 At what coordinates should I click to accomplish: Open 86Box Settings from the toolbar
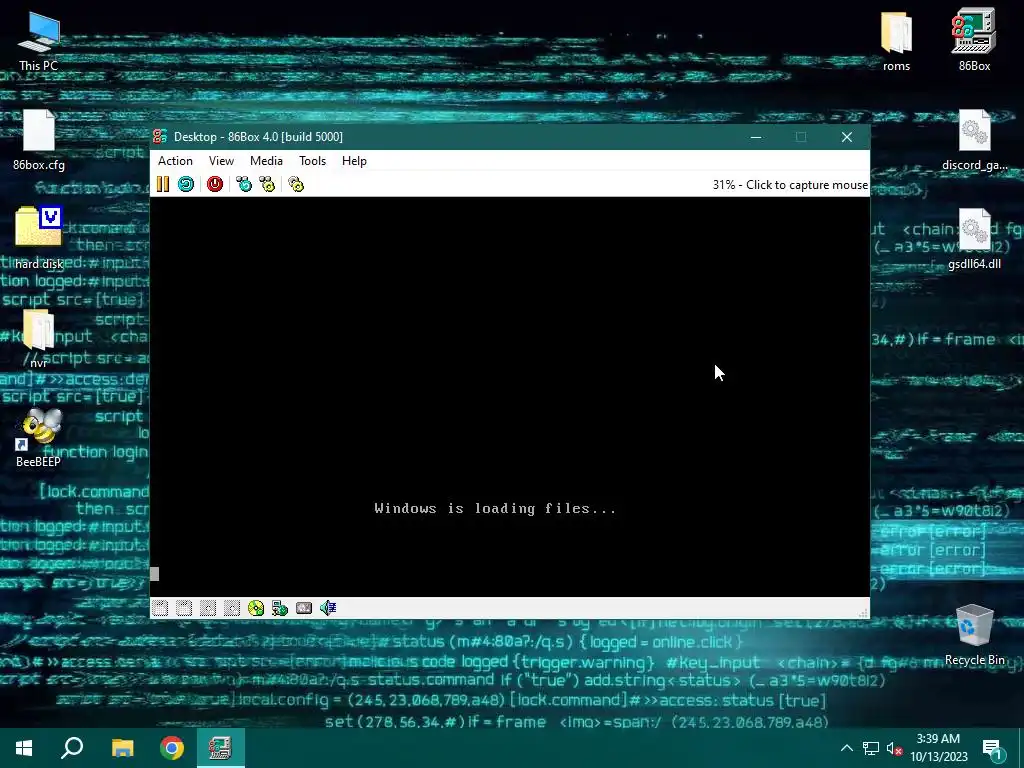pos(296,184)
